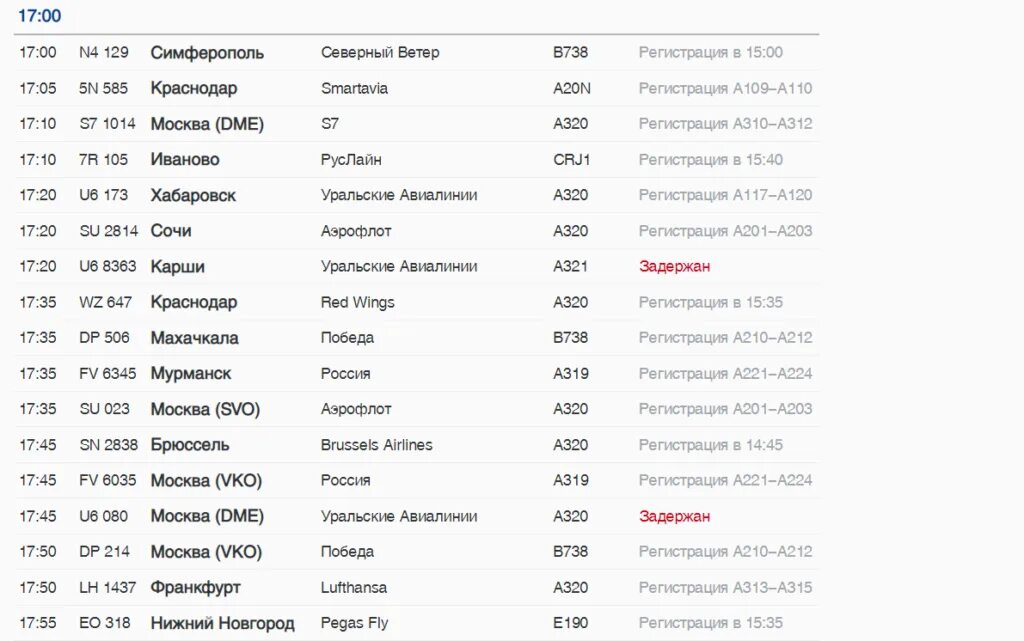Open flight S7 1014 to Москва (DME)
The image size is (1024, 641).
pyautogui.click(x=416, y=123)
